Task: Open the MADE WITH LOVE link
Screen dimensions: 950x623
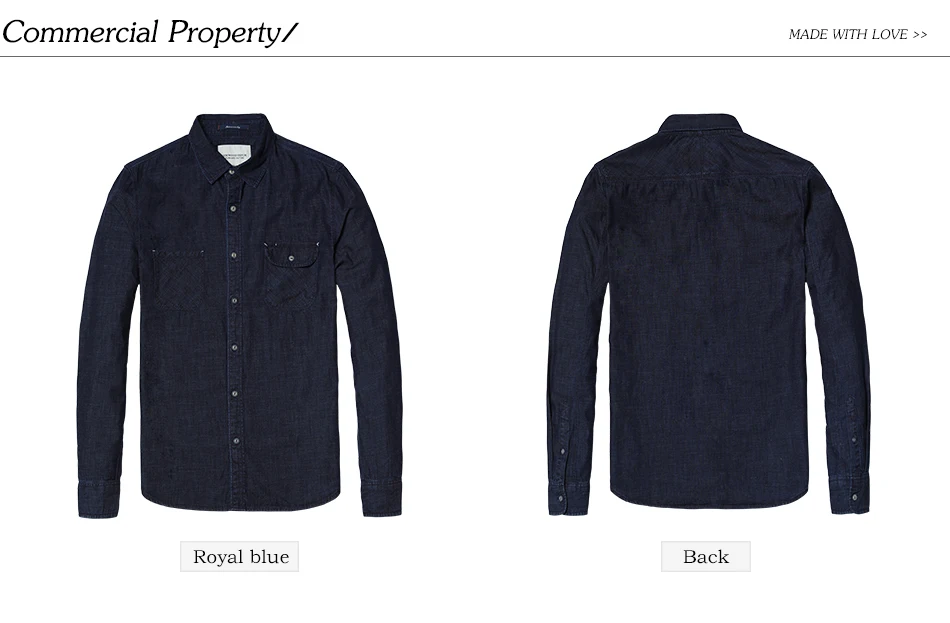Action: click(x=858, y=35)
